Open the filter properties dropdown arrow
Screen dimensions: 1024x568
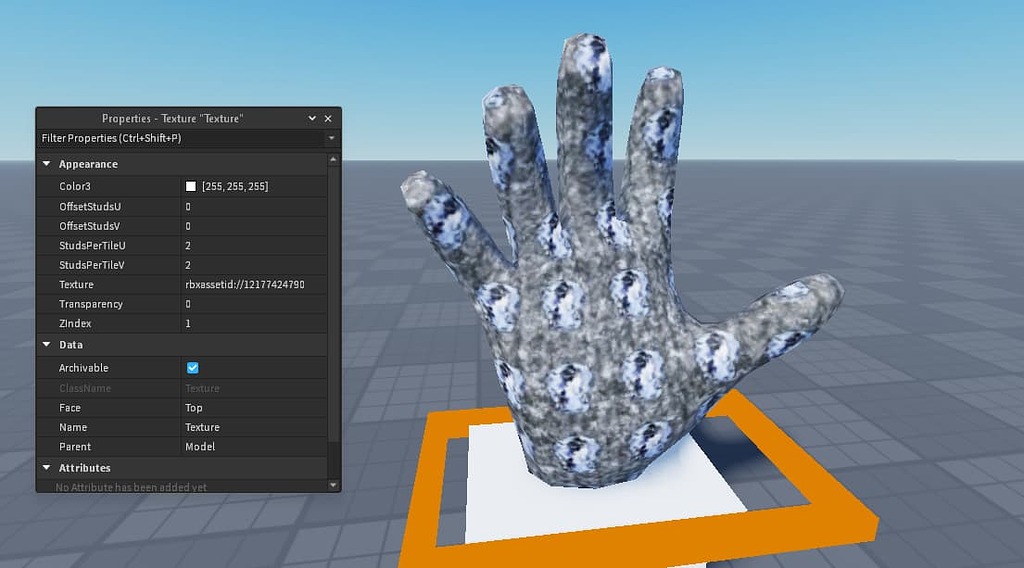[x=332, y=138]
